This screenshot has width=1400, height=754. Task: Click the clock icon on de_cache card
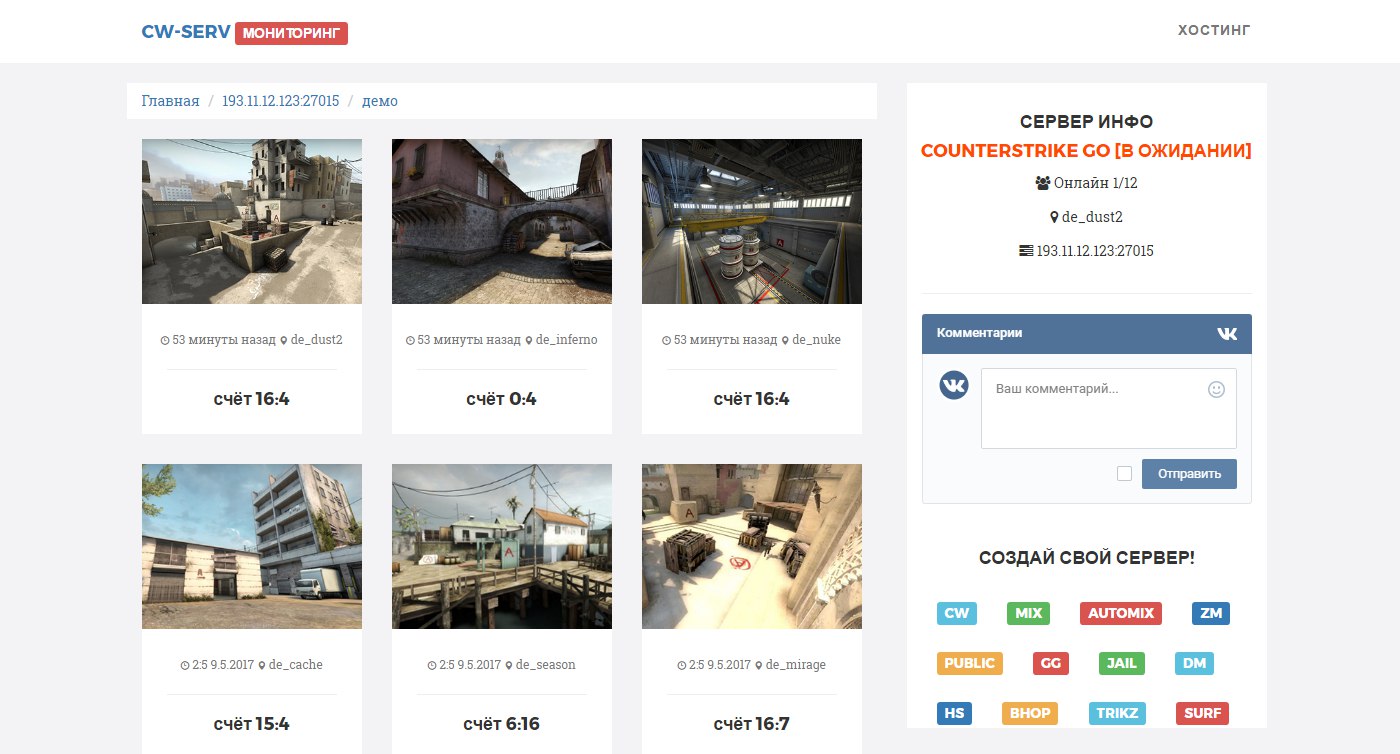(x=185, y=666)
